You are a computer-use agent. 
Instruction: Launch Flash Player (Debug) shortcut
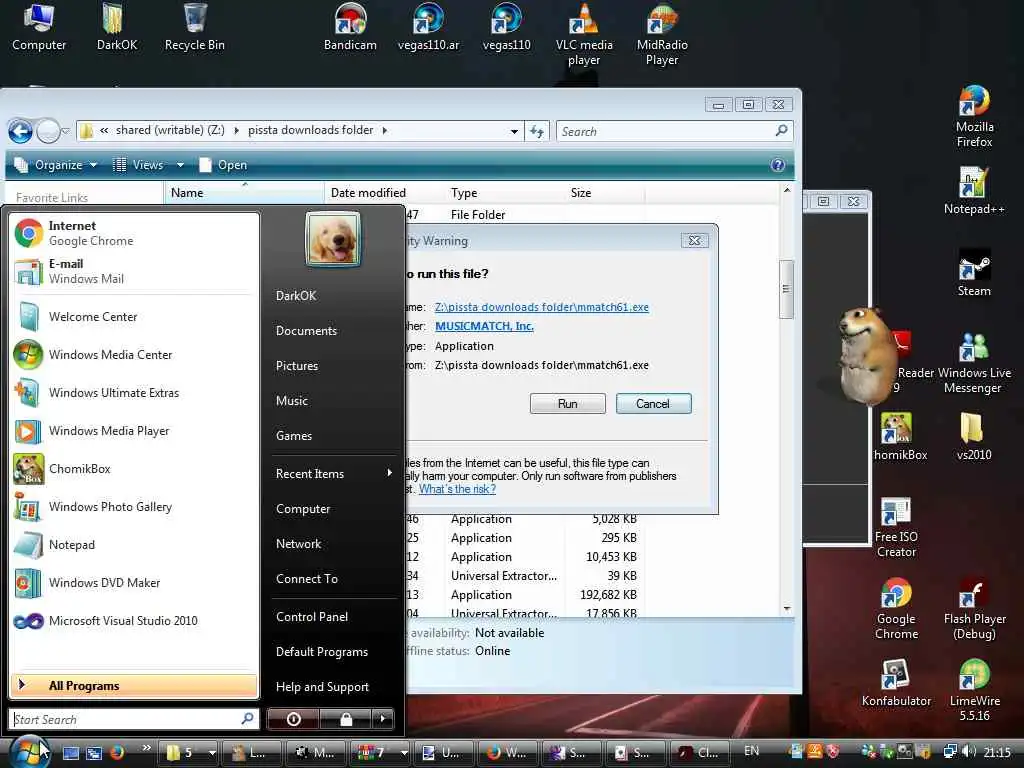974,609
